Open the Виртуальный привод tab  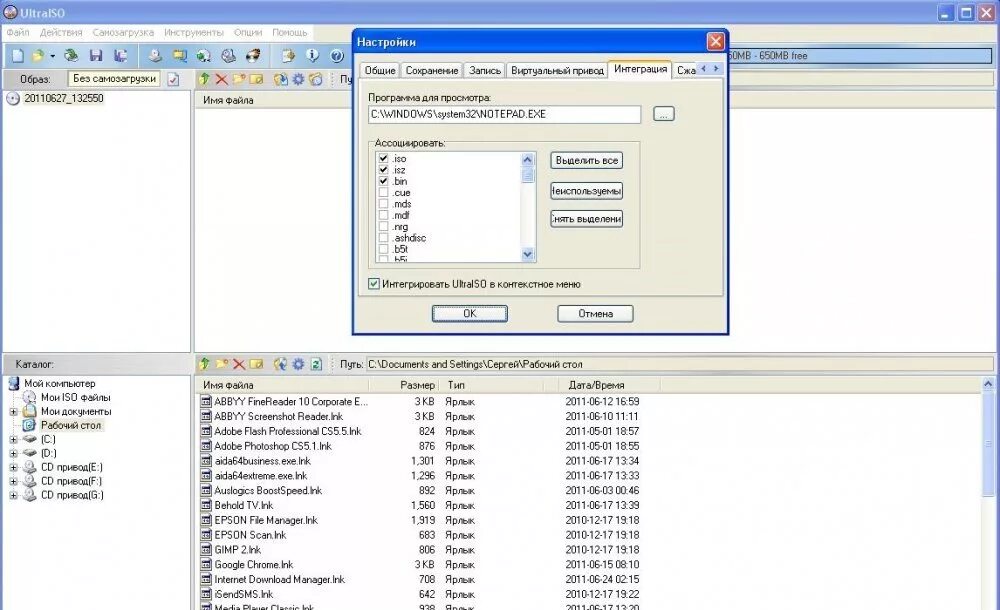tap(557, 70)
